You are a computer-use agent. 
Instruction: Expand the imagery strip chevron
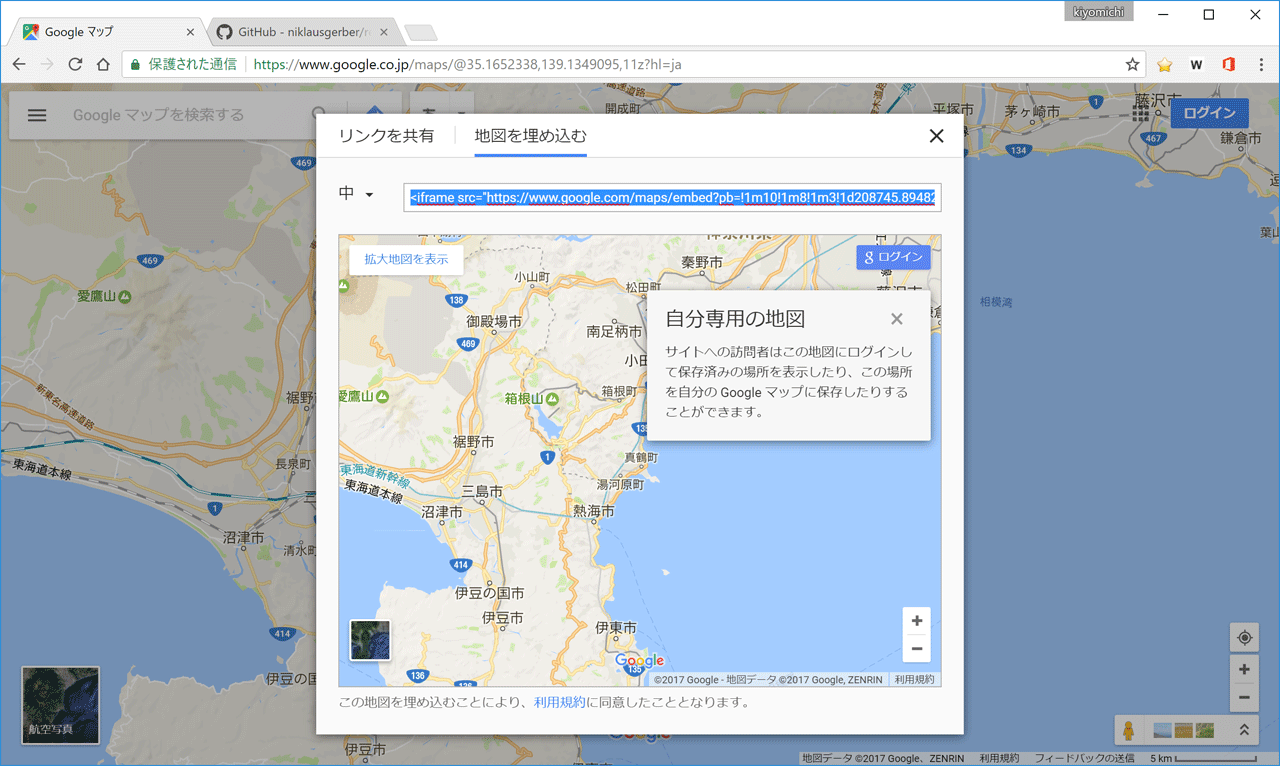[x=1244, y=730]
